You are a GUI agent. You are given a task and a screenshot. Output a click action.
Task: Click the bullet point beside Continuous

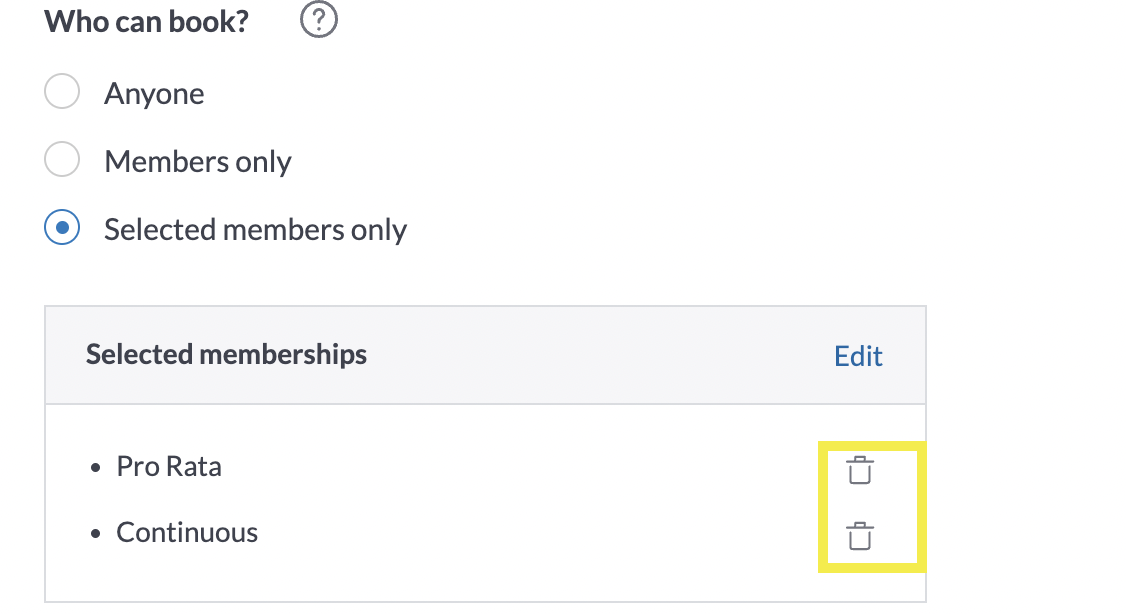[x=96, y=534]
